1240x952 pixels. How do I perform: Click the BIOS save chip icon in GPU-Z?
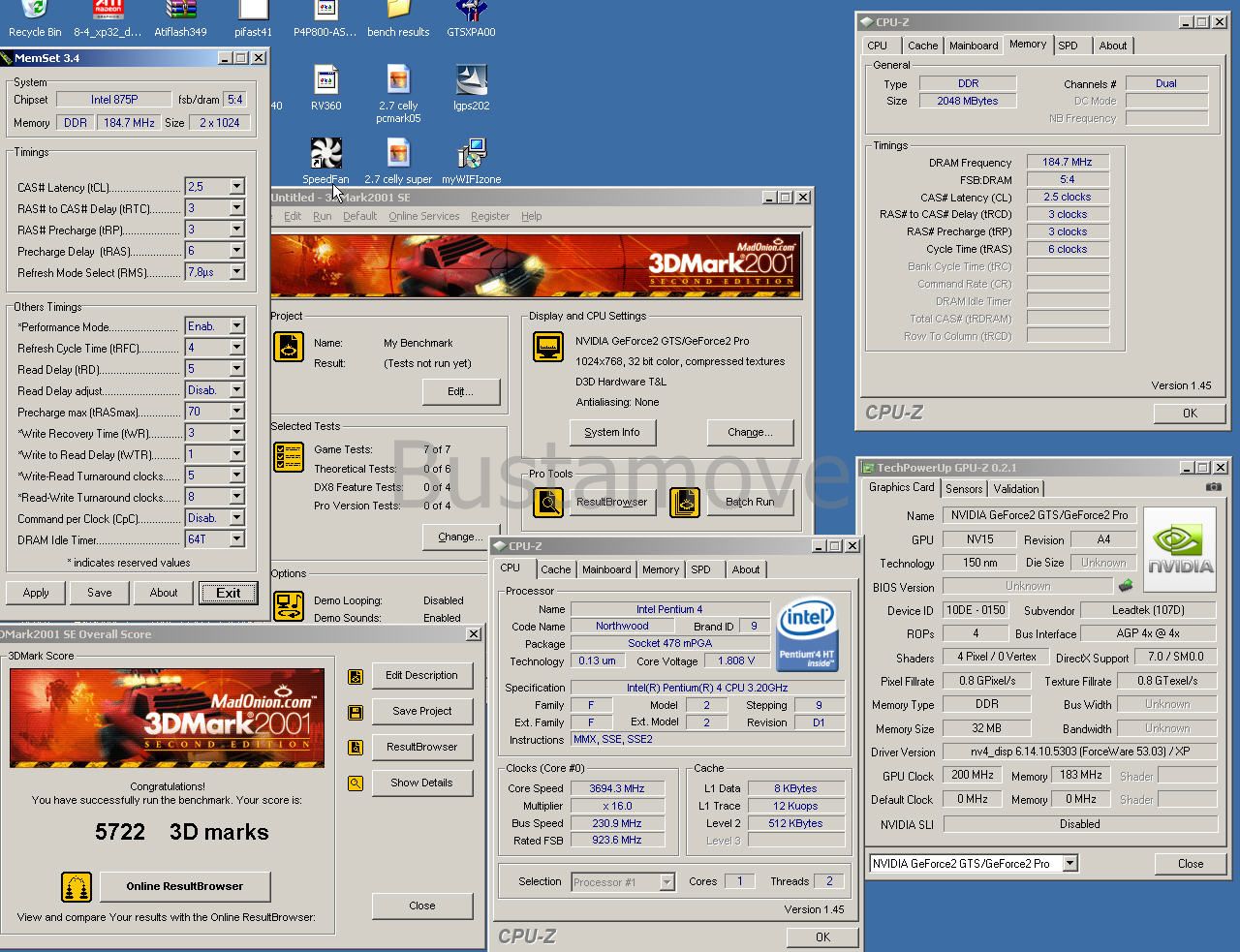[x=1126, y=586]
